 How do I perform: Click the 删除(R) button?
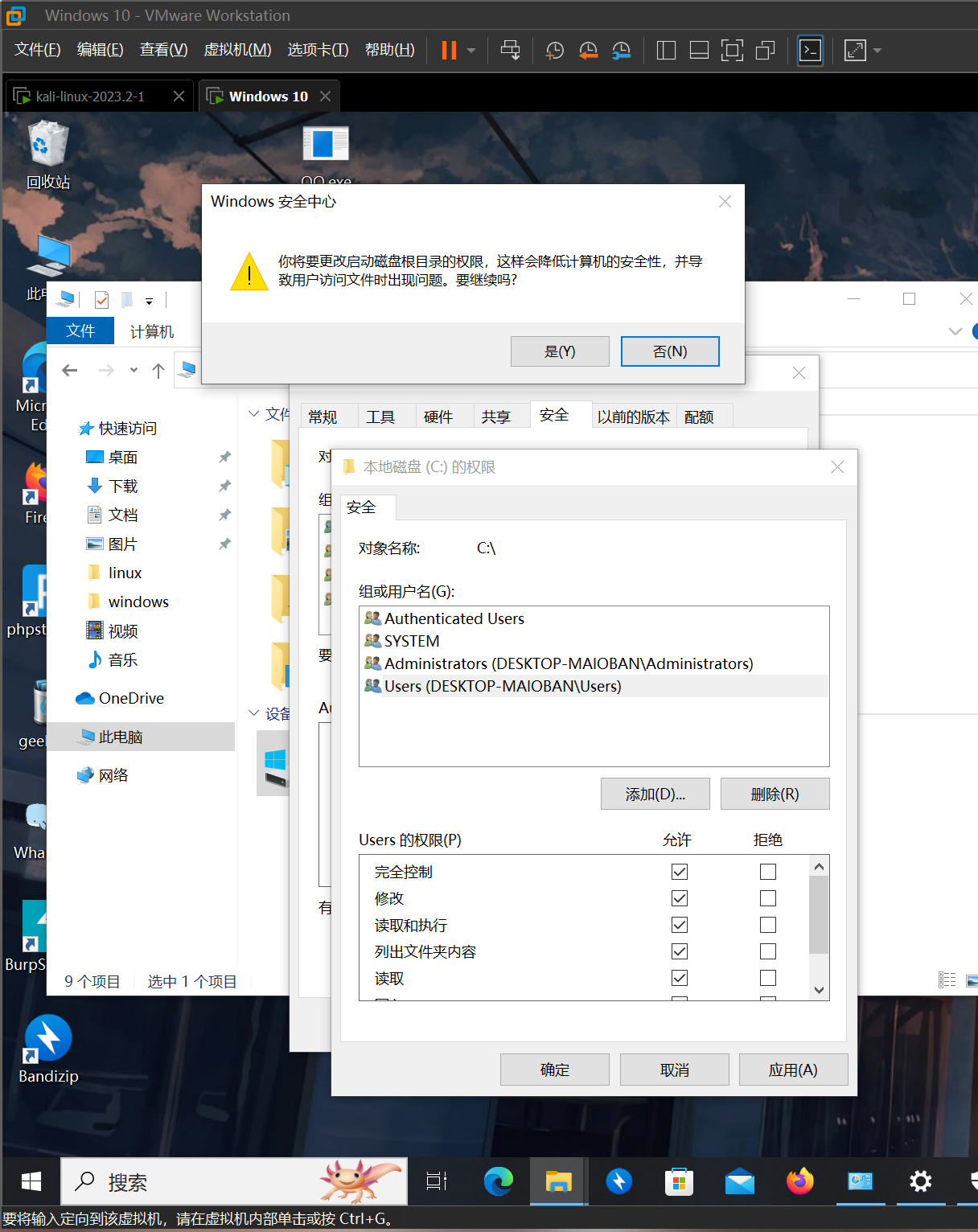pos(775,794)
